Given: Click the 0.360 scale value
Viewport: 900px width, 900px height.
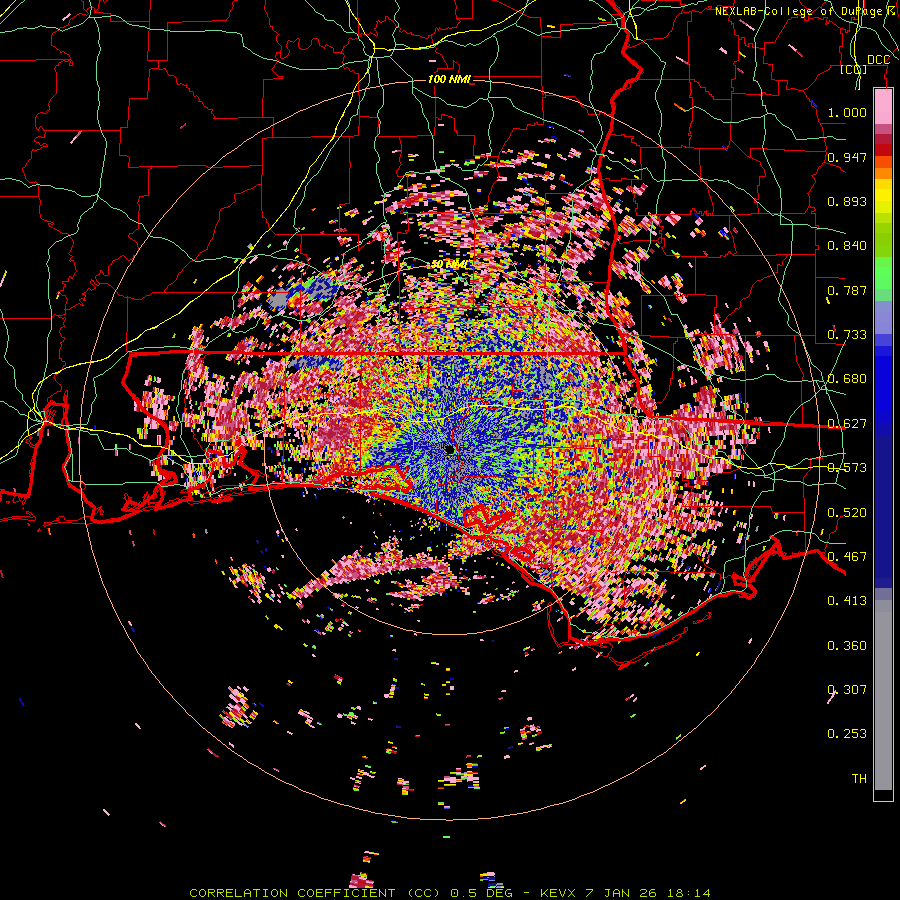Looking at the screenshot, I should 847,645.
